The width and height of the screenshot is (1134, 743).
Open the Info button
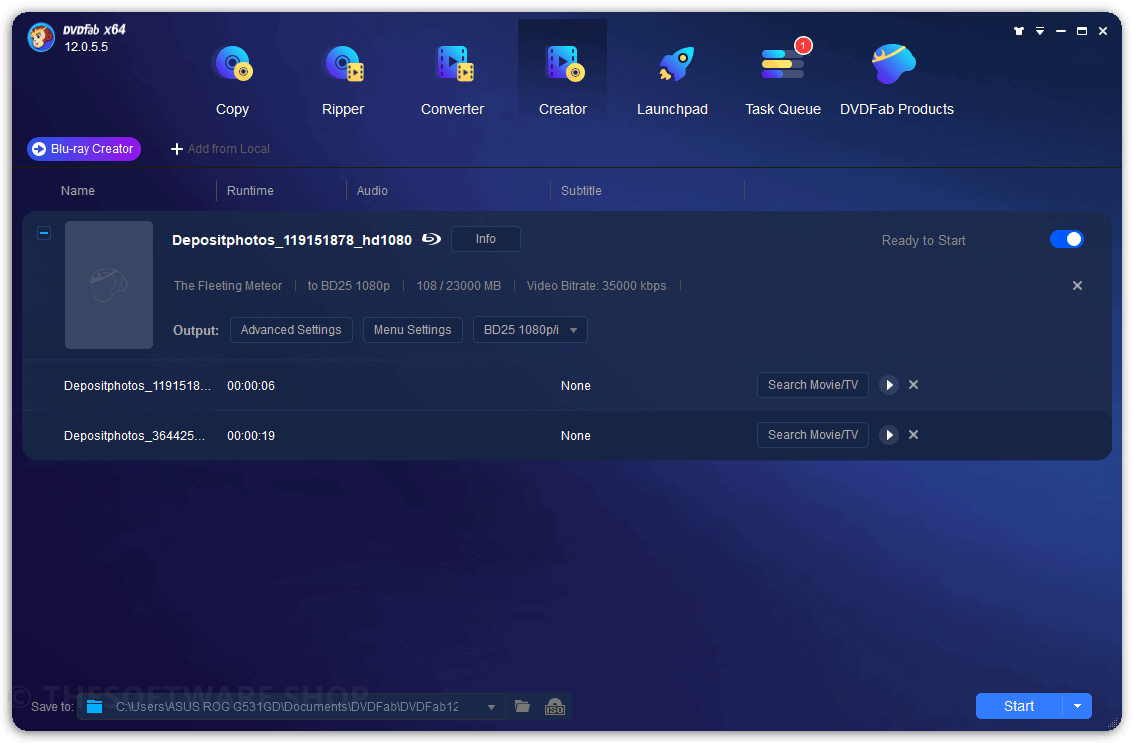tap(486, 239)
